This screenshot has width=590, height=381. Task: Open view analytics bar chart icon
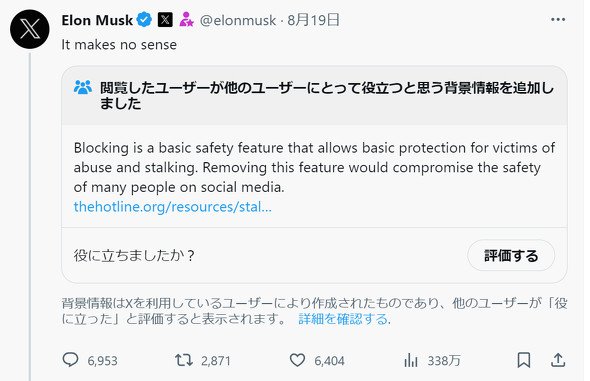tap(411, 360)
